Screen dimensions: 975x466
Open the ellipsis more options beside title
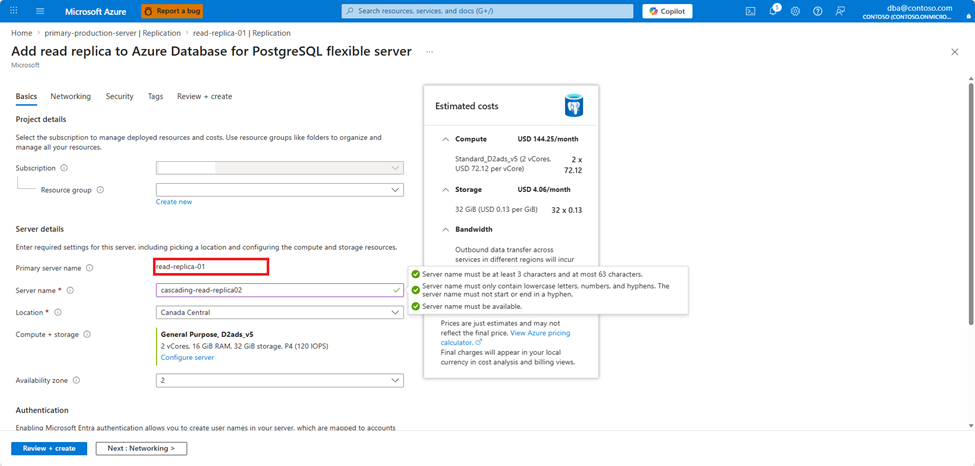coord(429,52)
